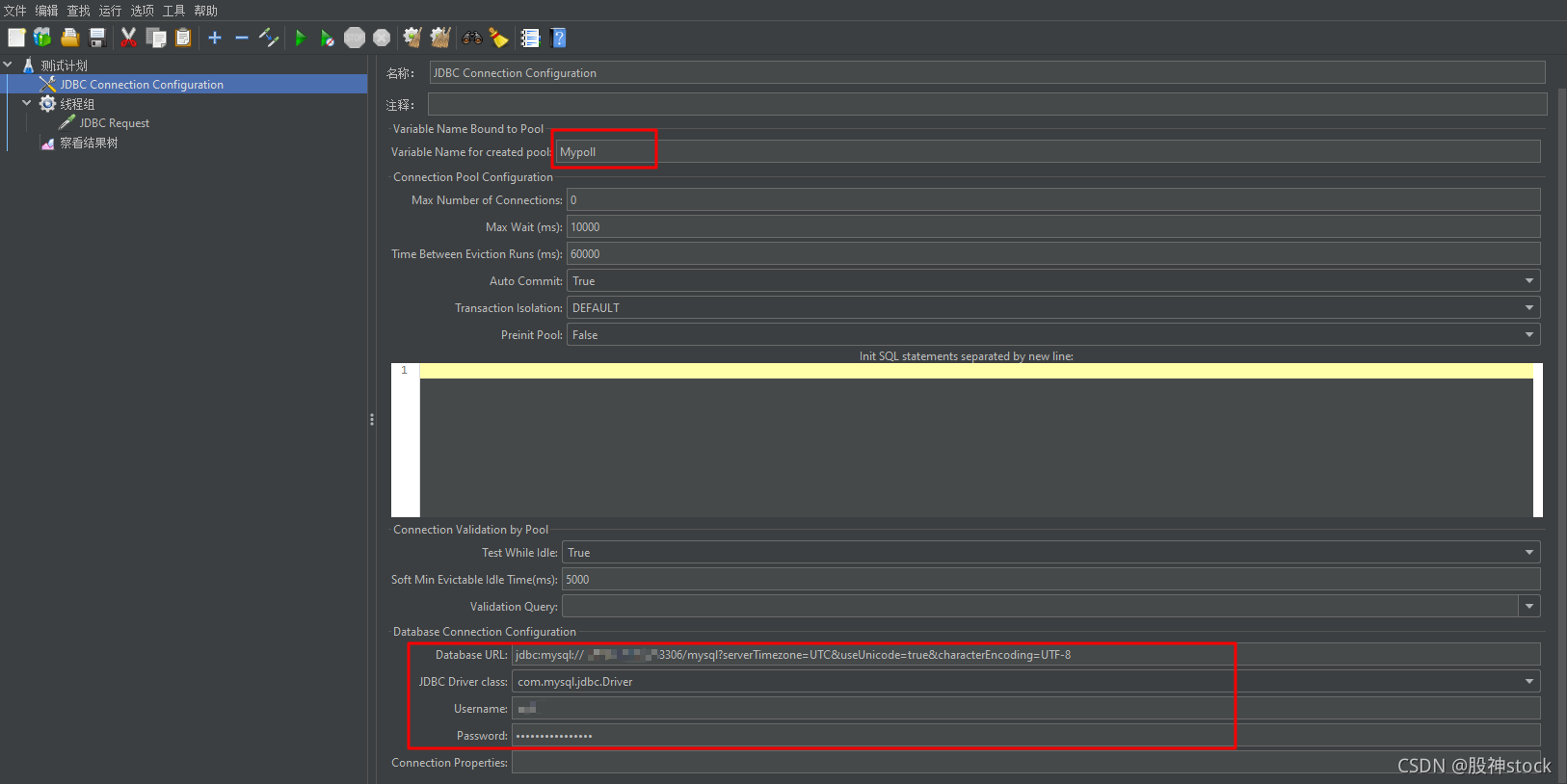Click the Connection Properties field

click(1026, 763)
